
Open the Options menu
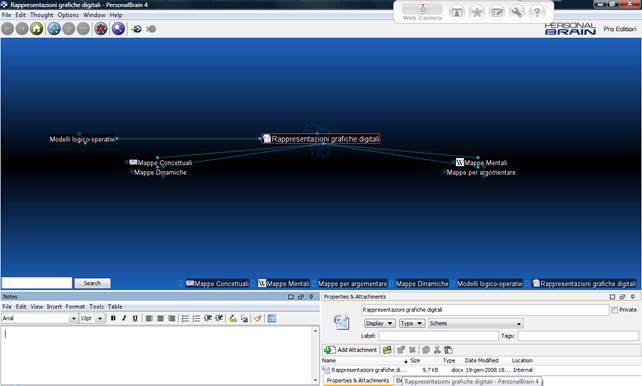click(68, 15)
